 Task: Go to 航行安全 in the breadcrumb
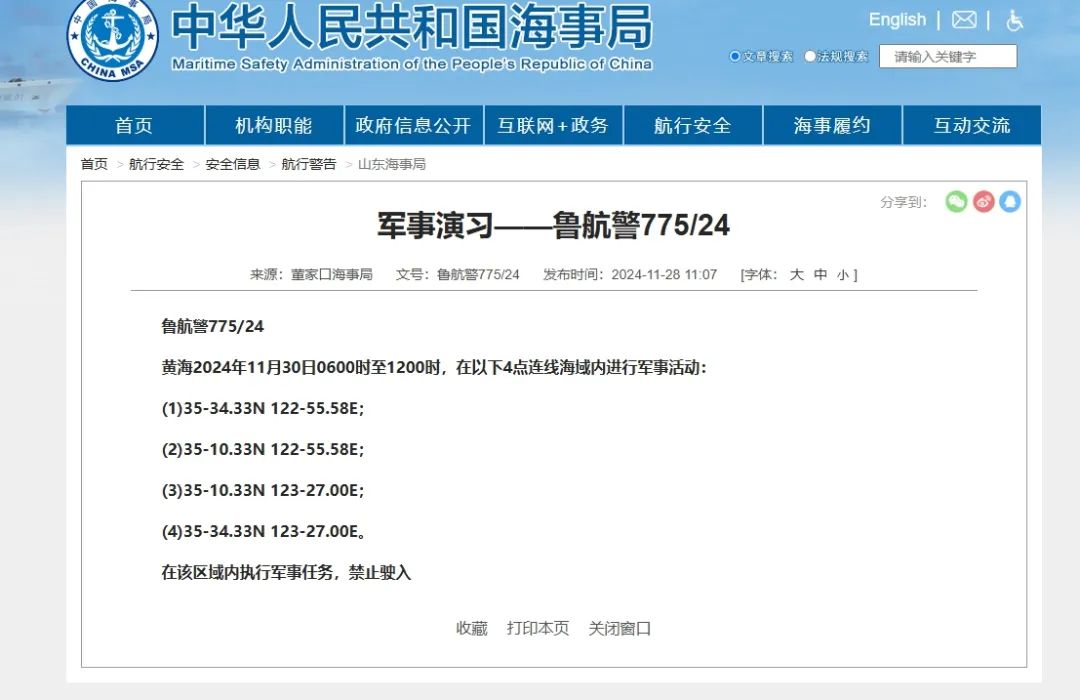(156, 164)
